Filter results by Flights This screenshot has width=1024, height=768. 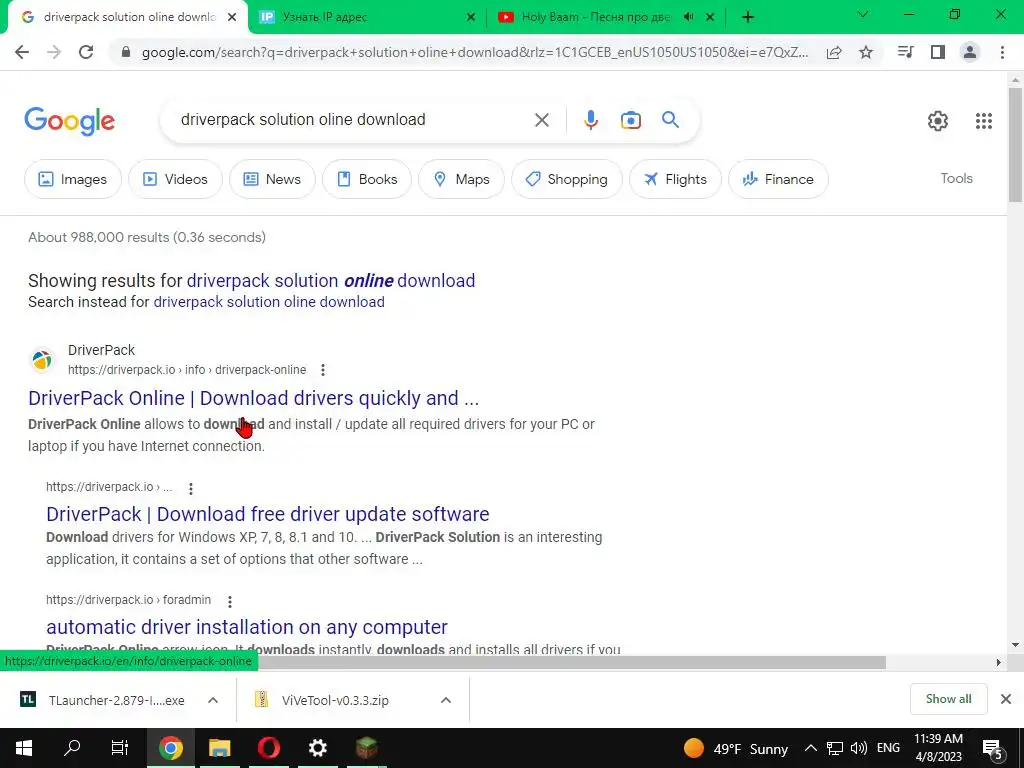coord(675,179)
